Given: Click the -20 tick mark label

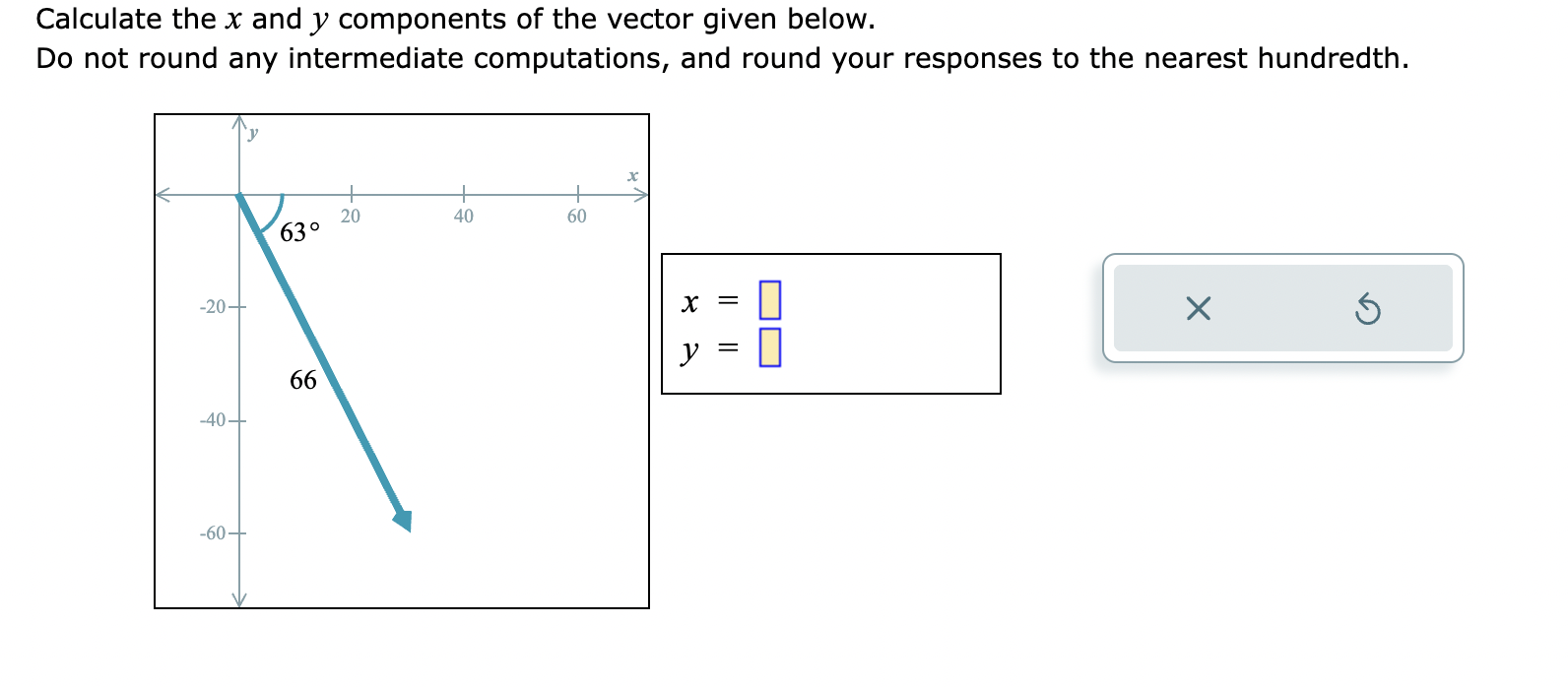Looking at the screenshot, I should (213, 306).
